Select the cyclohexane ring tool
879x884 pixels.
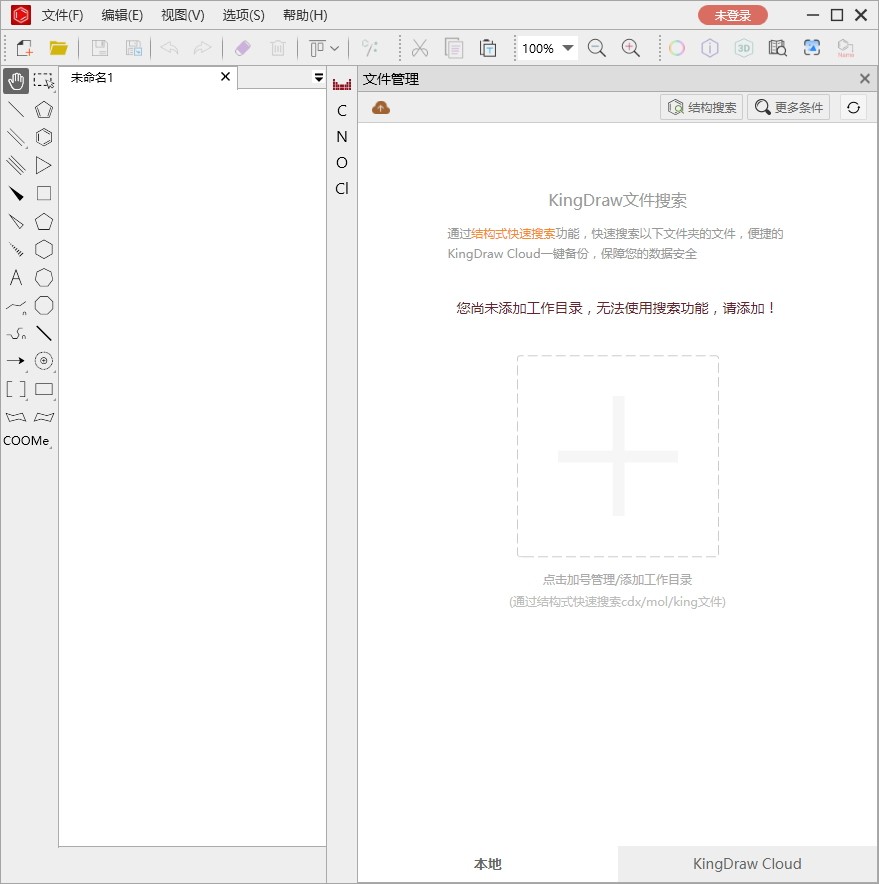43,249
